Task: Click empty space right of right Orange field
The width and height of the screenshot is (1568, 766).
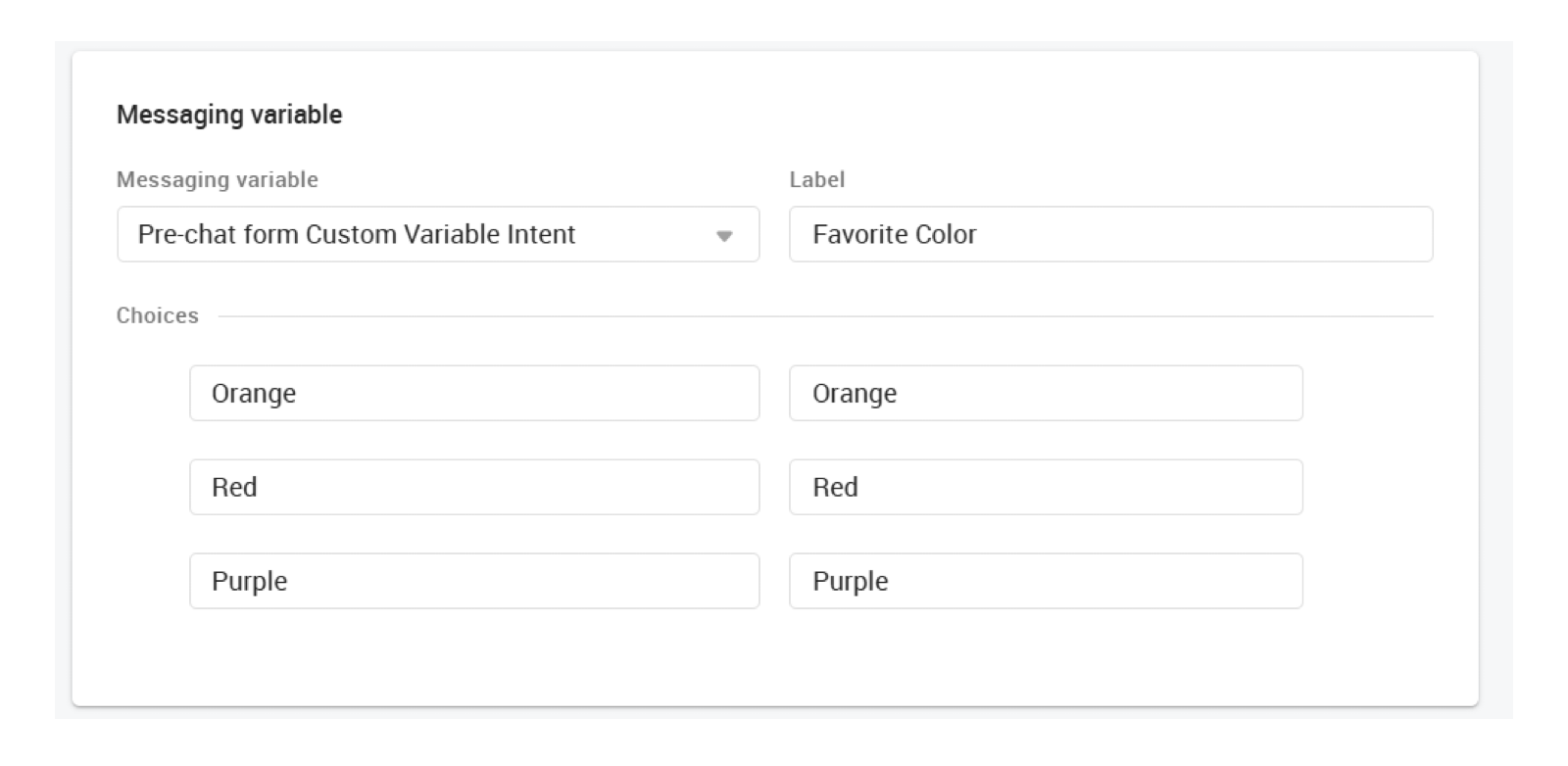Action: tap(1372, 393)
